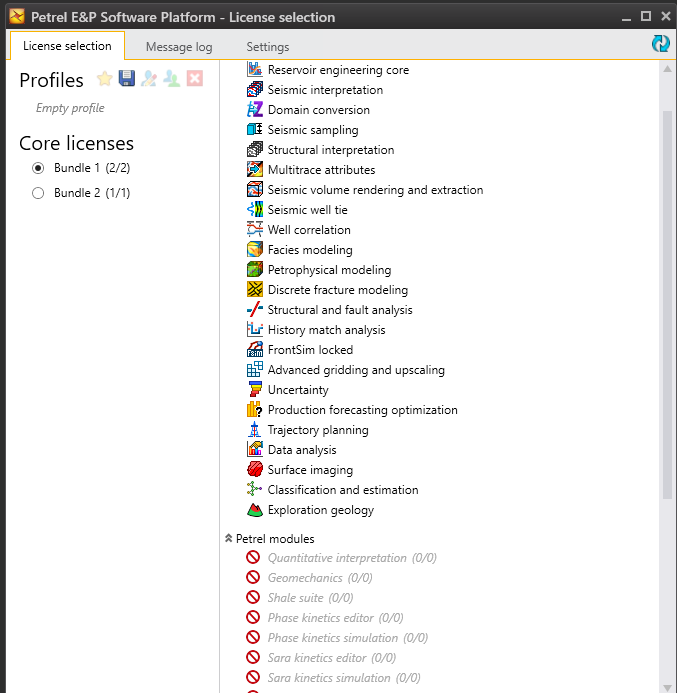Click the Seismic well tie label

[x=308, y=209]
